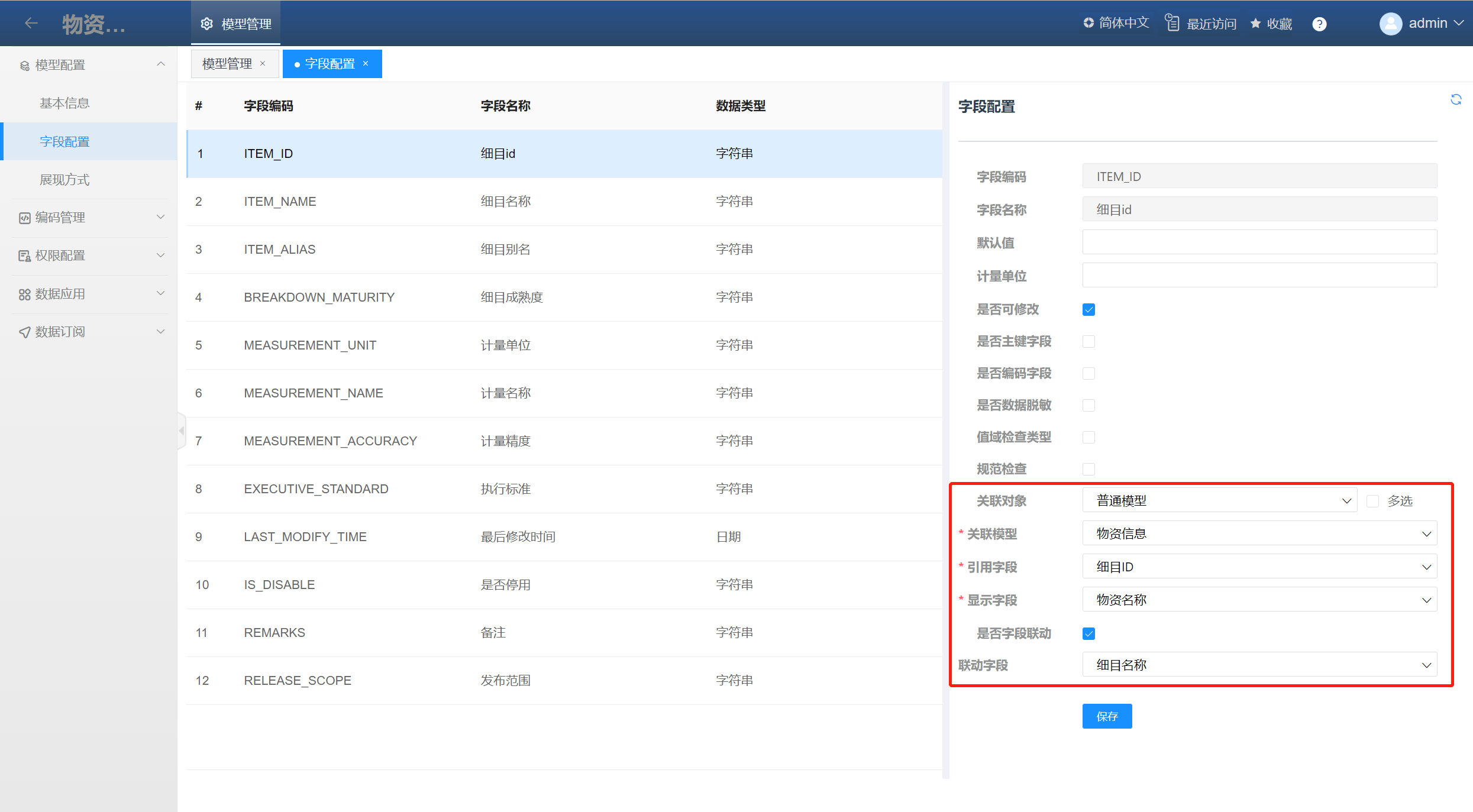1473x812 pixels.
Task: Click the 简体中文 language icon
Action: (x=1088, y=23)
